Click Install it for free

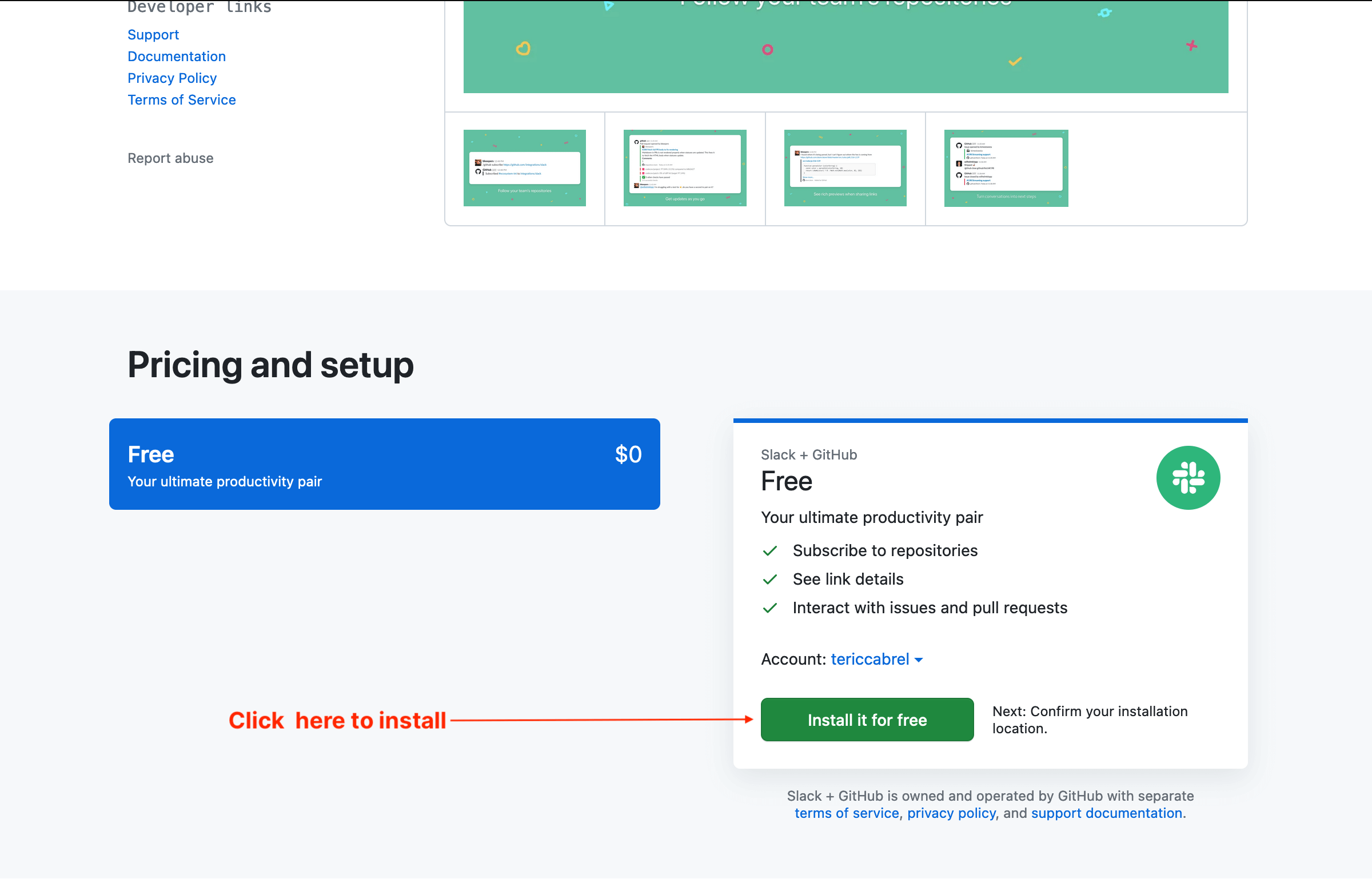pyautogui.click(x=867, y=720)
